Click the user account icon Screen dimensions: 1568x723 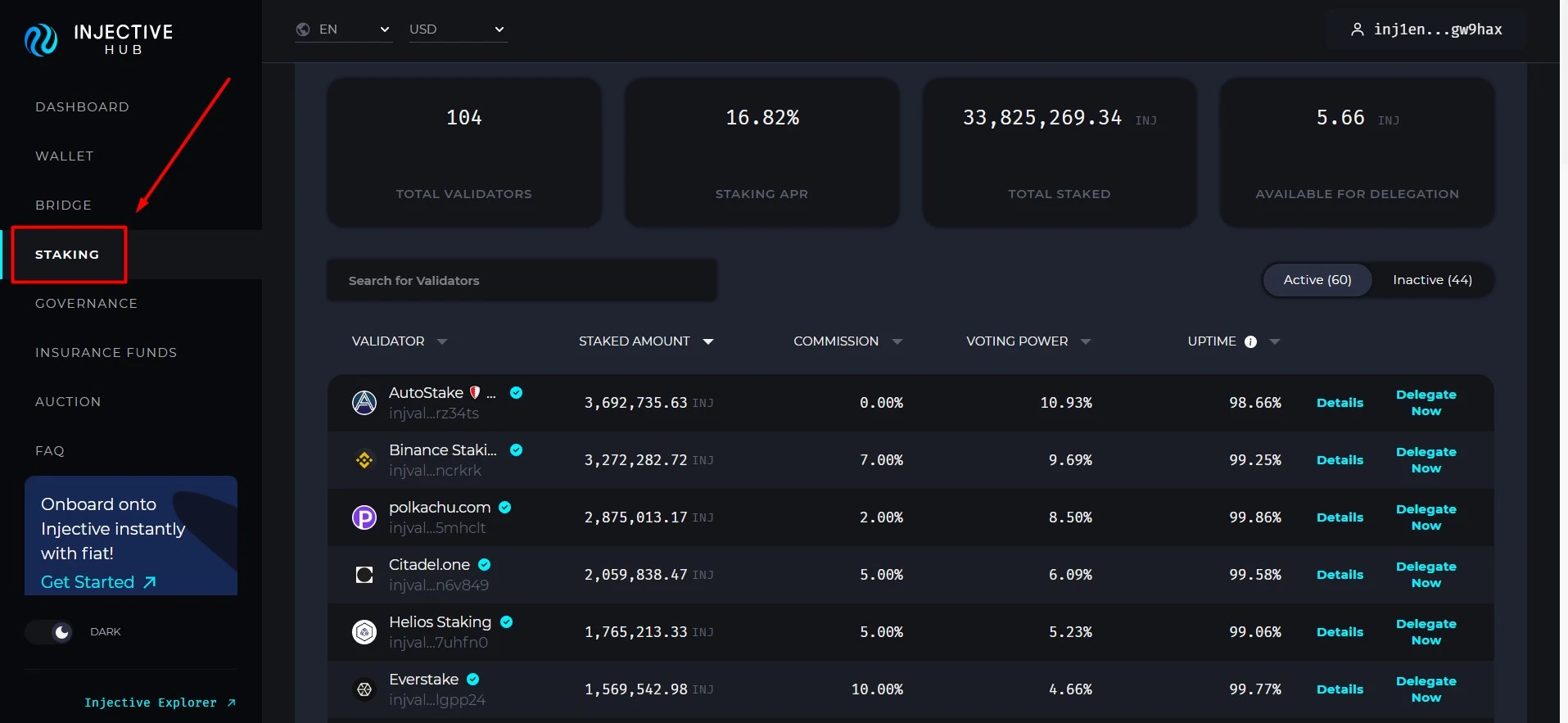pos(1357,29)
